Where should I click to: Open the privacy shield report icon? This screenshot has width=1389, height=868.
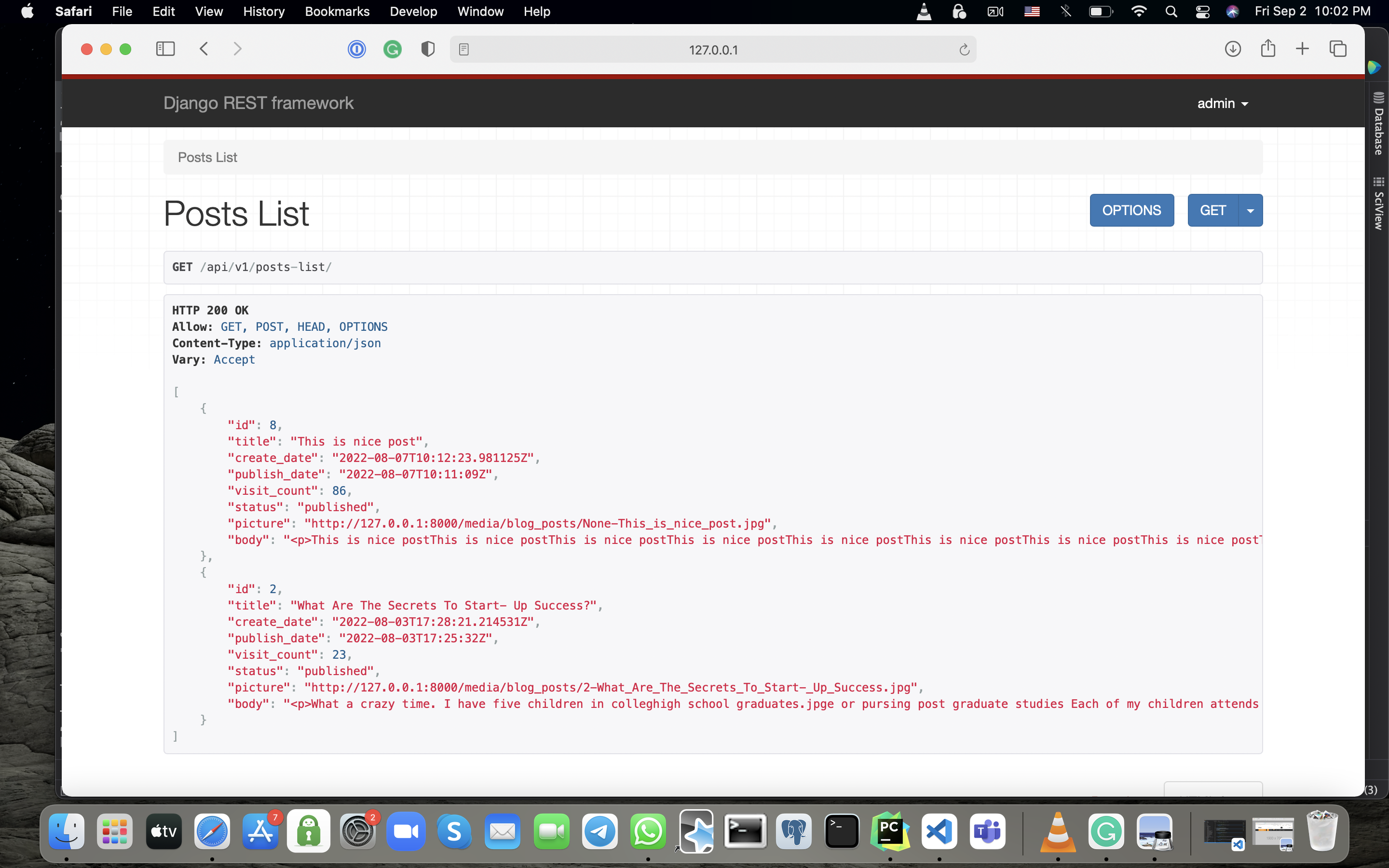[x=428, y=49]
